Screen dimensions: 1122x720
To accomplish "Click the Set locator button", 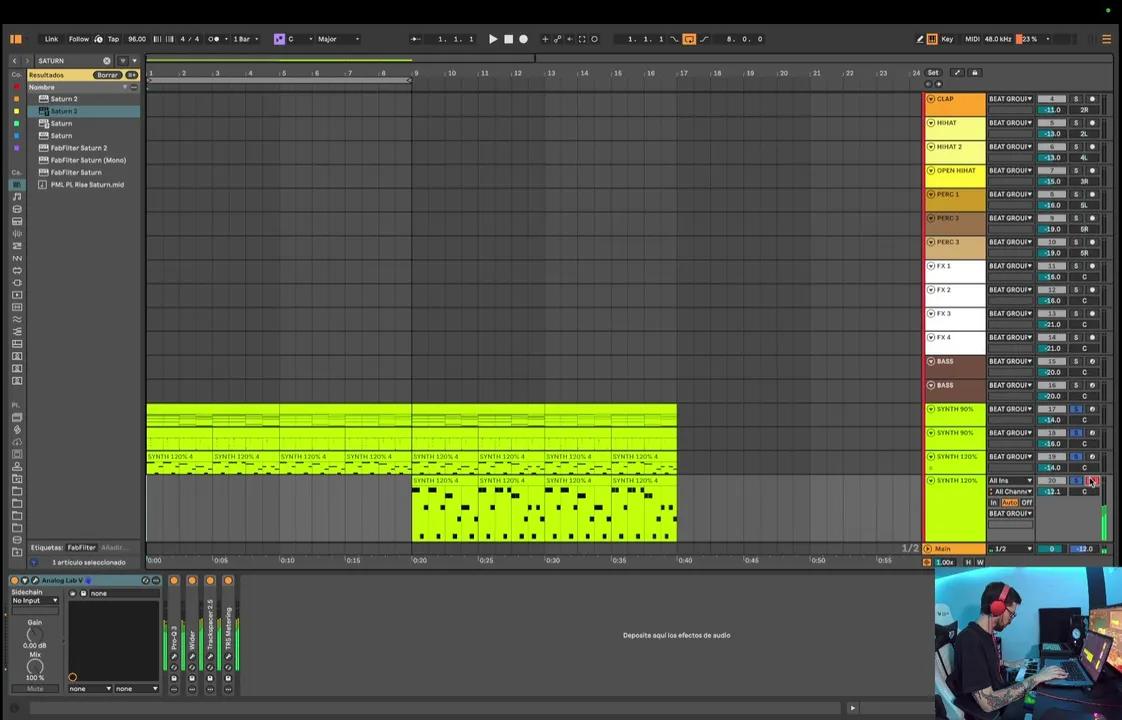I will pos(933,73).
